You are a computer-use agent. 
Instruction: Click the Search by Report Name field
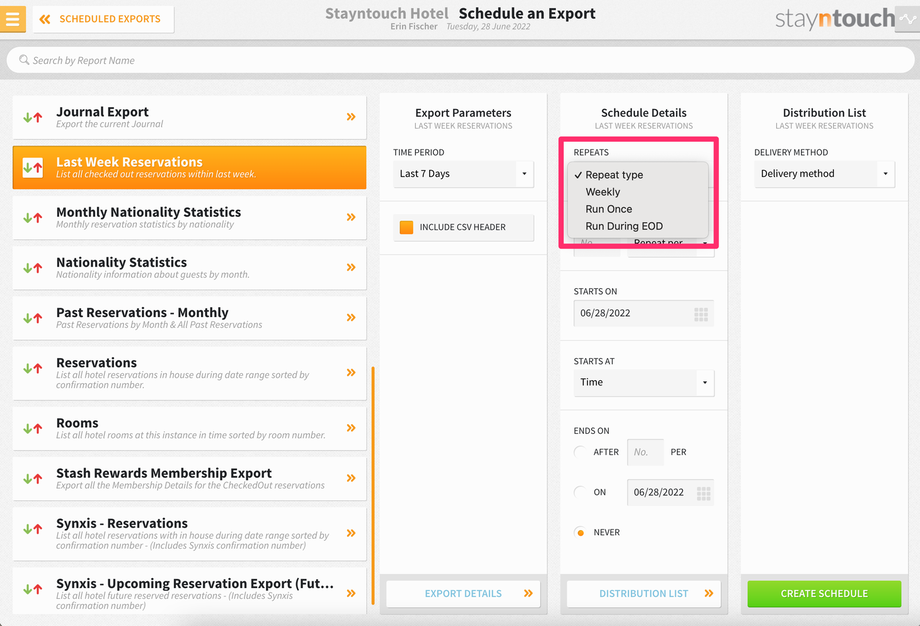pyautogui.click(x=460, y=60)
